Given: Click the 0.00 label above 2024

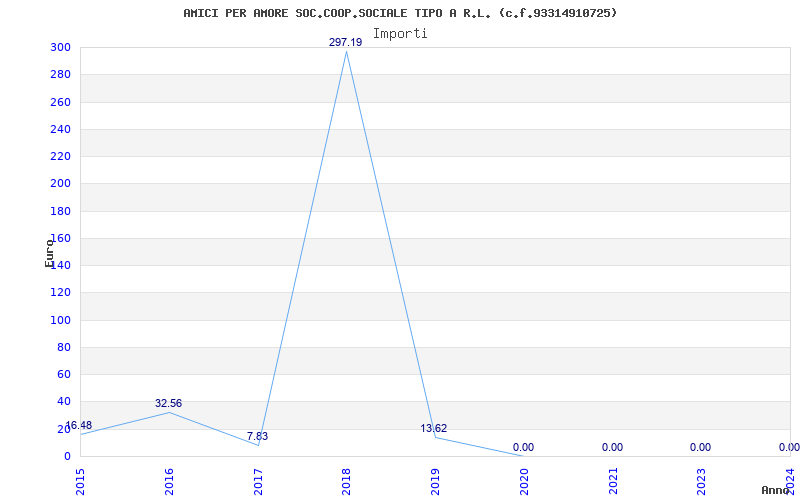Looking at the screenshot, I should (x=789, y=447).
